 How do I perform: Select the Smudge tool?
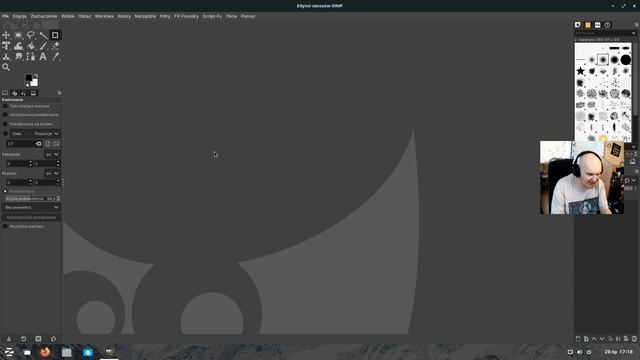point(18,57)
